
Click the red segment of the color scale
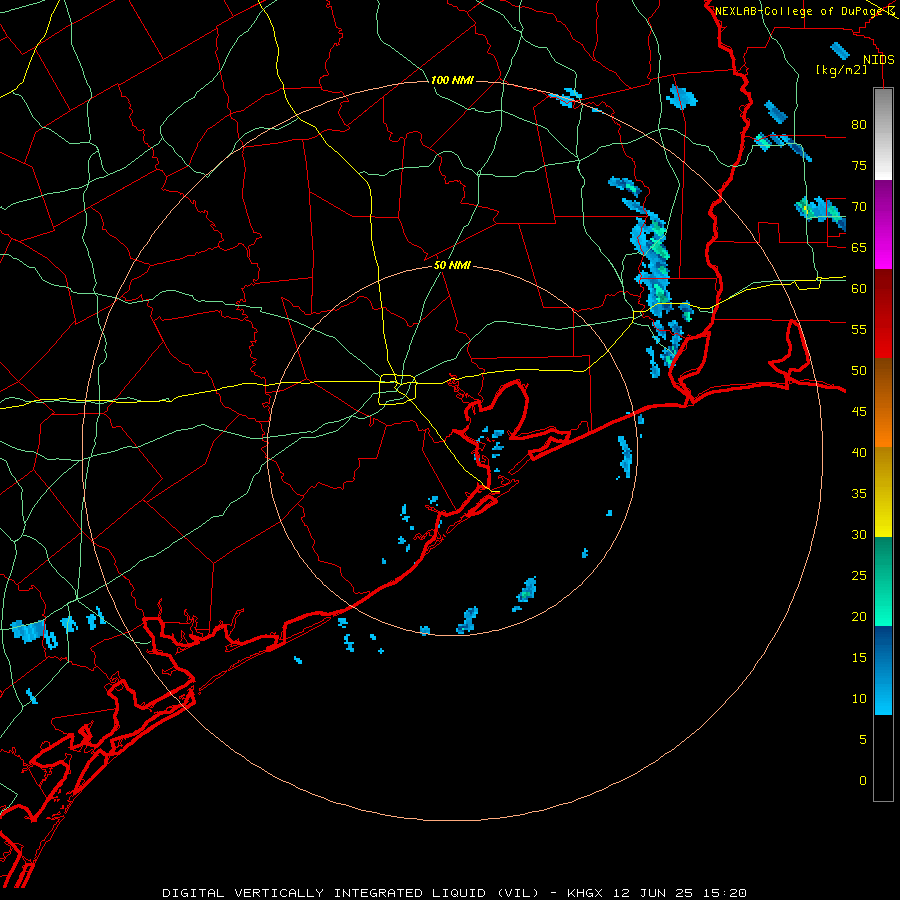883,314
